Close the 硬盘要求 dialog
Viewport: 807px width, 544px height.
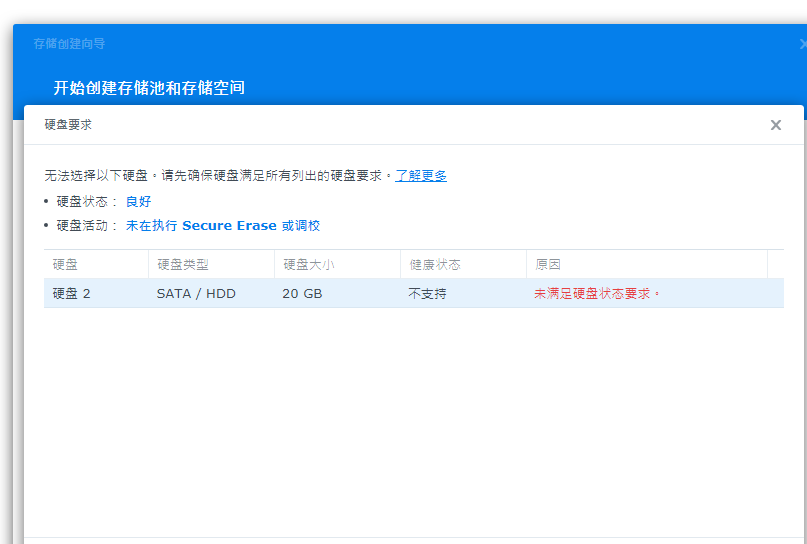pos(775,125)
